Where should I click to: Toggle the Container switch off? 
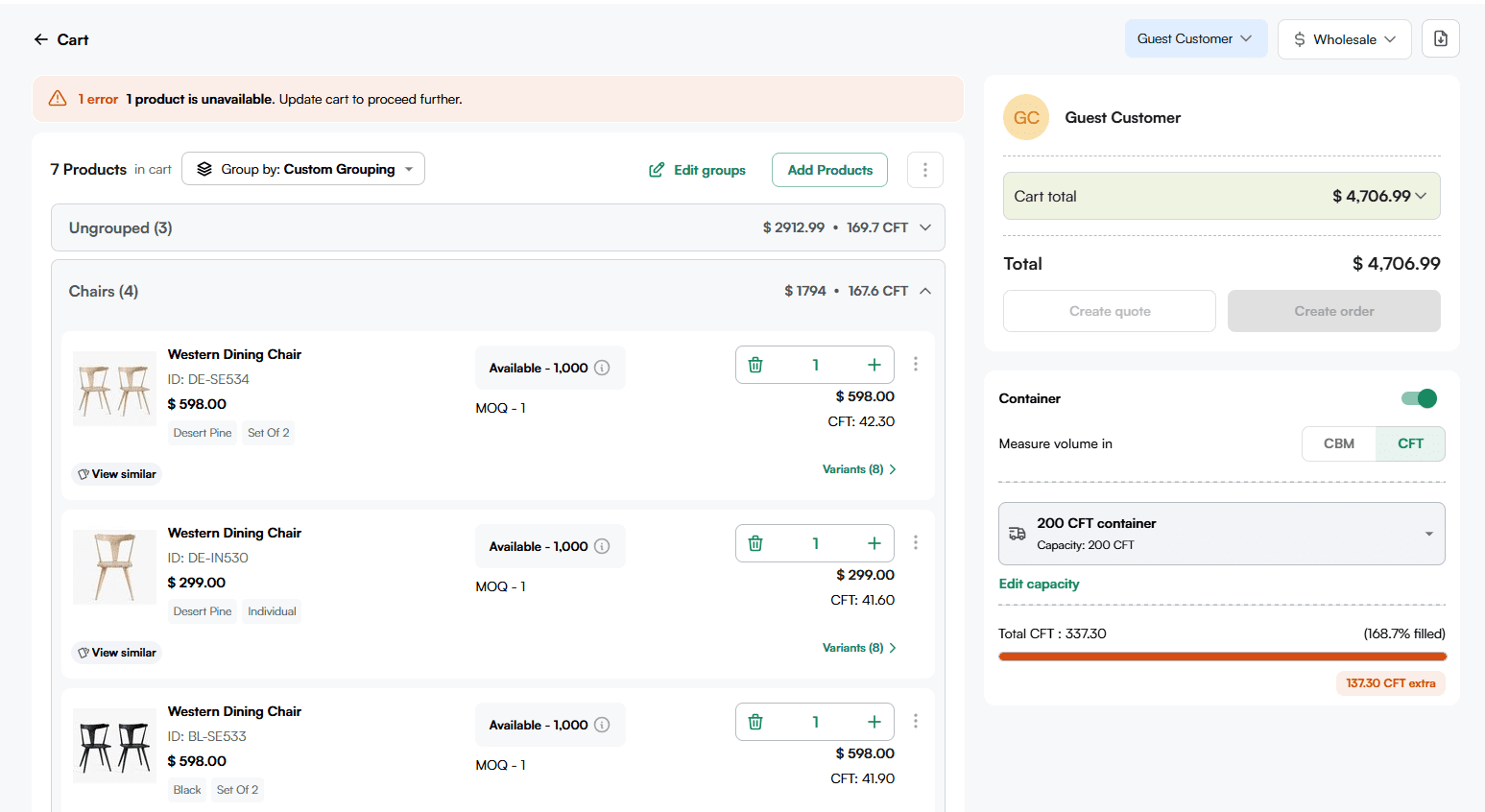click(1419, 398)
